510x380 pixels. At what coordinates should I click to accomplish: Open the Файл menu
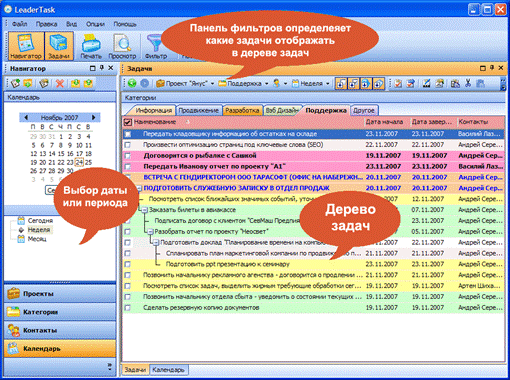pyautogui.click(x=20, y=24)
